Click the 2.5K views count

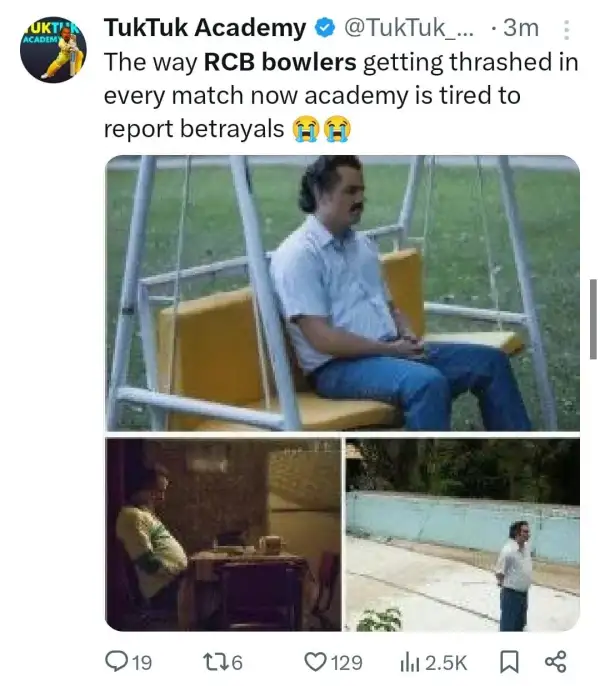click(446, 662)
